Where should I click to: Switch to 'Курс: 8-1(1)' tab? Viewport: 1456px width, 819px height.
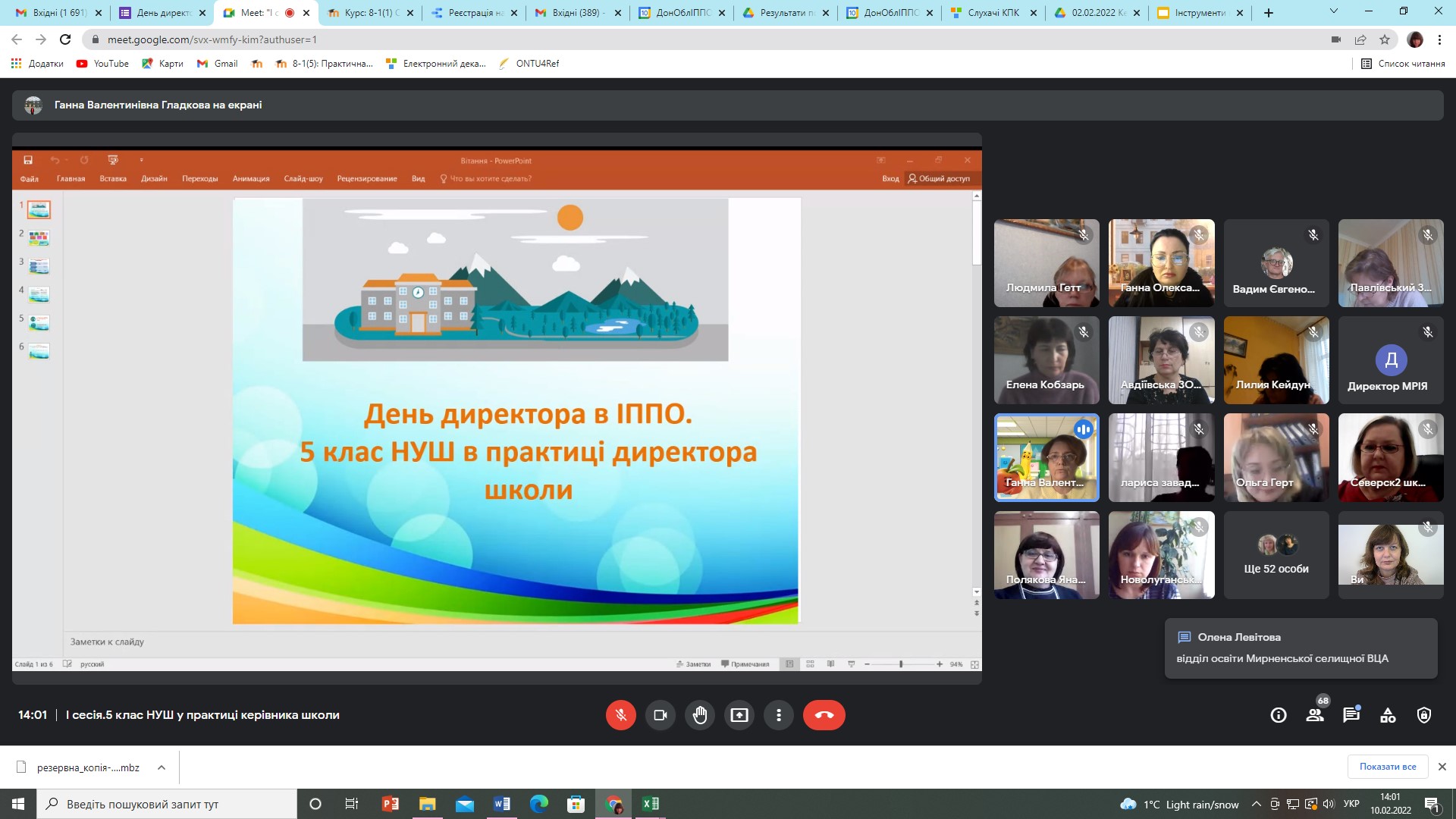371,13
